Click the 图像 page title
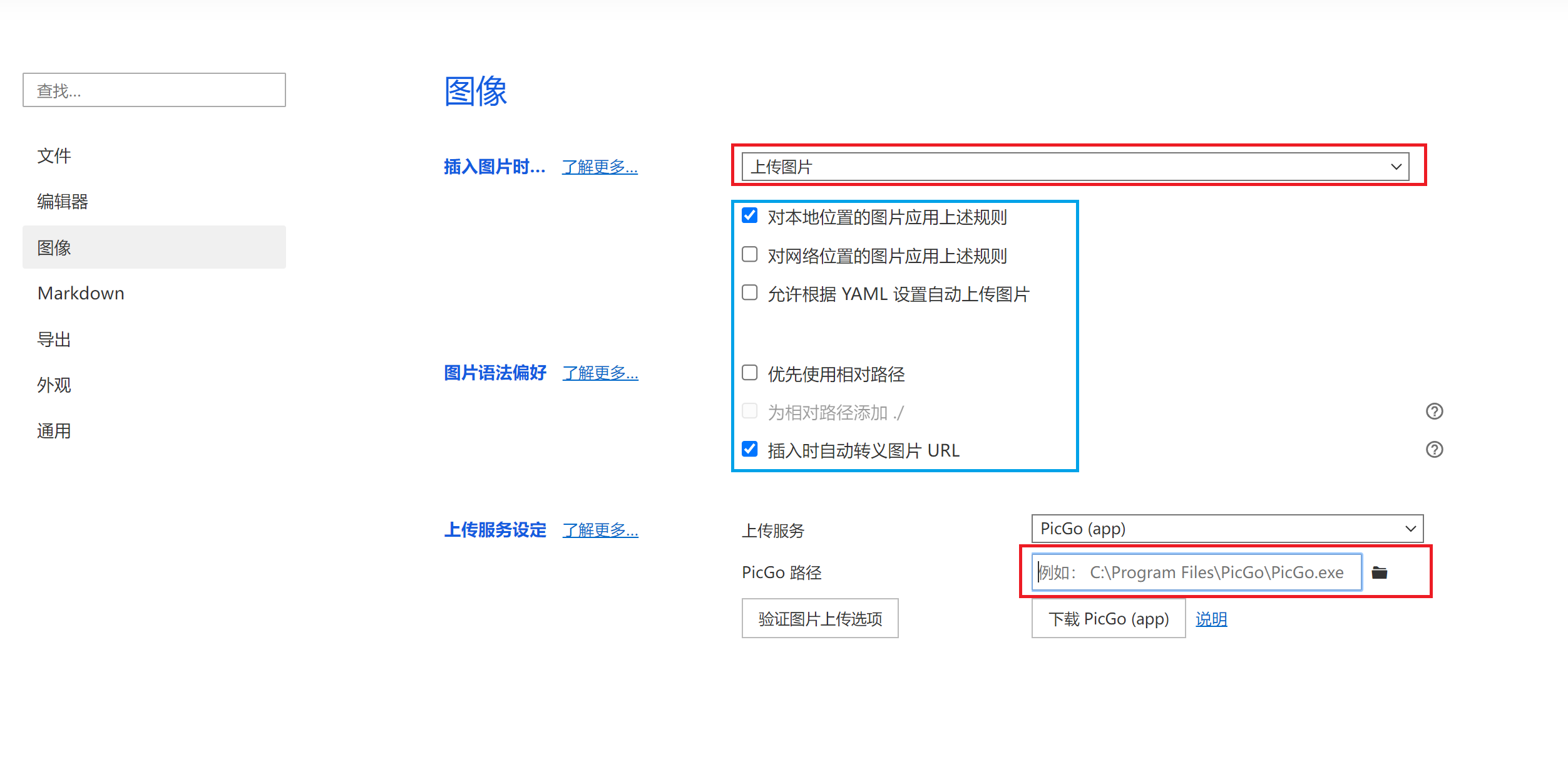The width and height of the screenshot is (1568, 776). (475, 91)
